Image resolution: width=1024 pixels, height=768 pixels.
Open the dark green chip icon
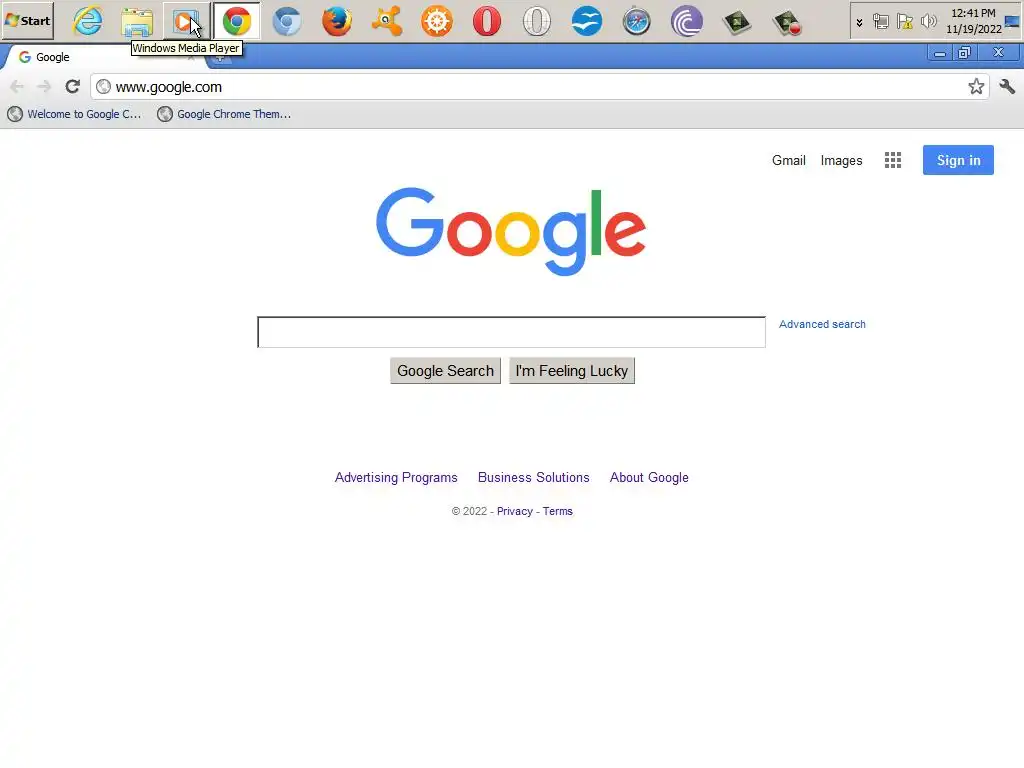click(737, 22)
